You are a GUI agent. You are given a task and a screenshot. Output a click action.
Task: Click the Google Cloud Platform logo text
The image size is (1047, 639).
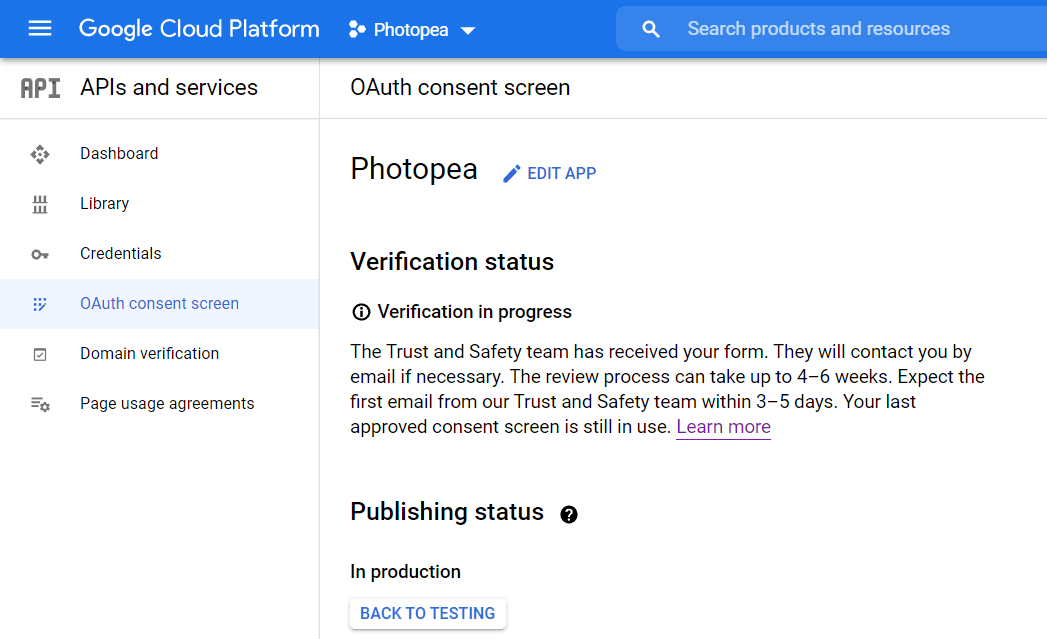pyautogui.click(x=199, y=29)
